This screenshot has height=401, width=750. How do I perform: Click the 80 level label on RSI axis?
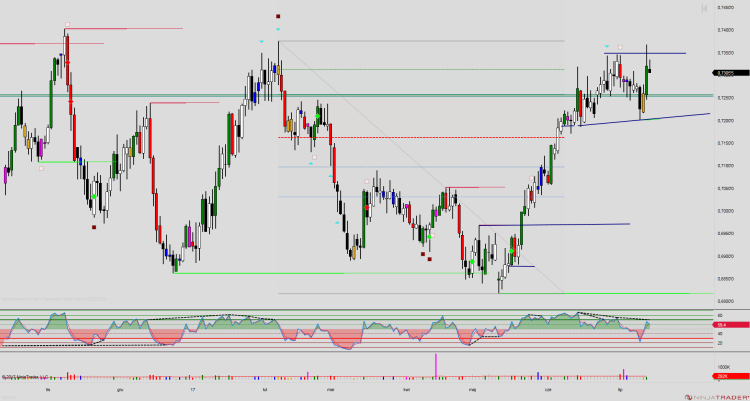pos(720,316)
